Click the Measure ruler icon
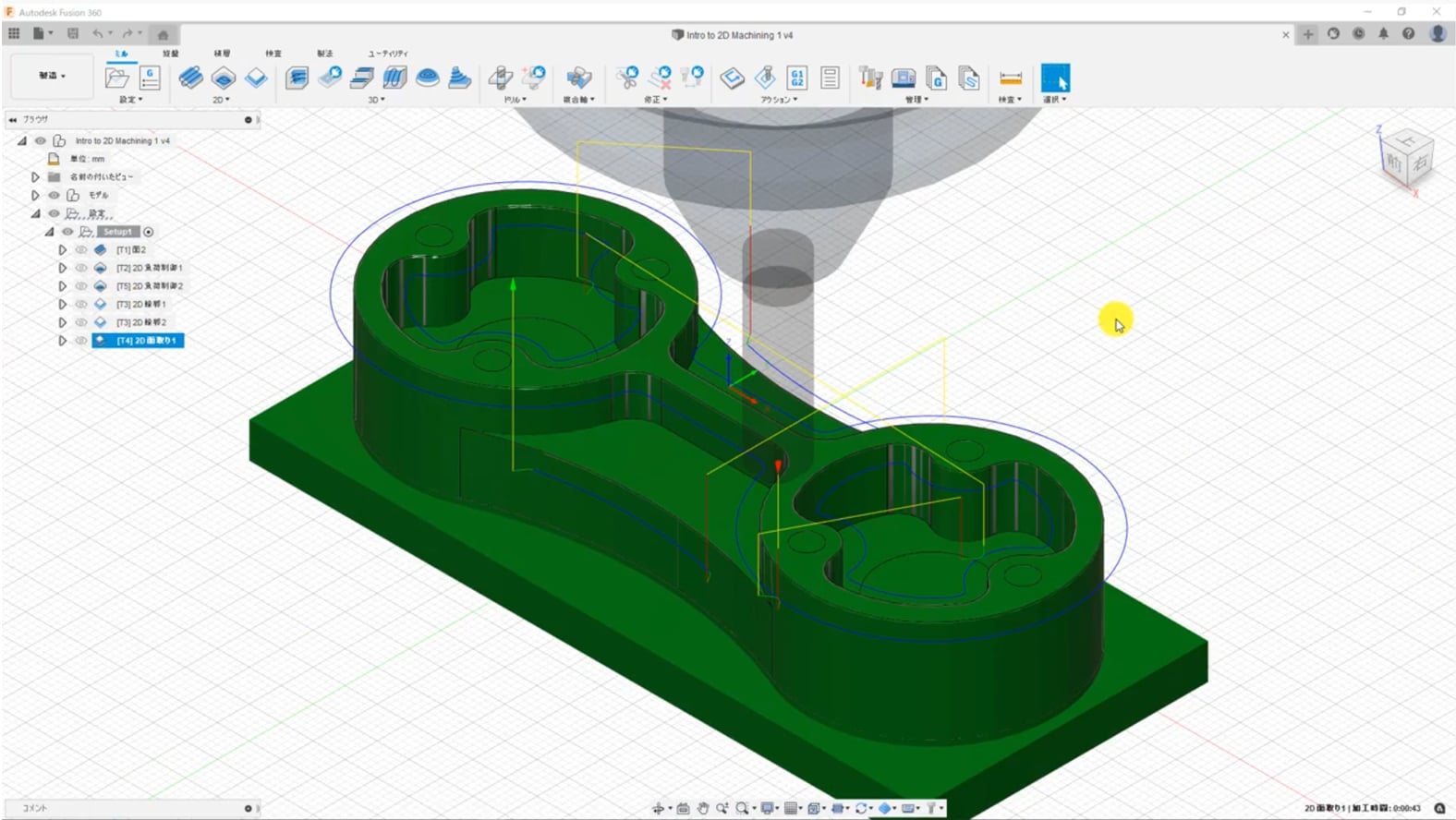Image resolution: width=1456 pixels, height=820 pixels. pos(1011,78)
